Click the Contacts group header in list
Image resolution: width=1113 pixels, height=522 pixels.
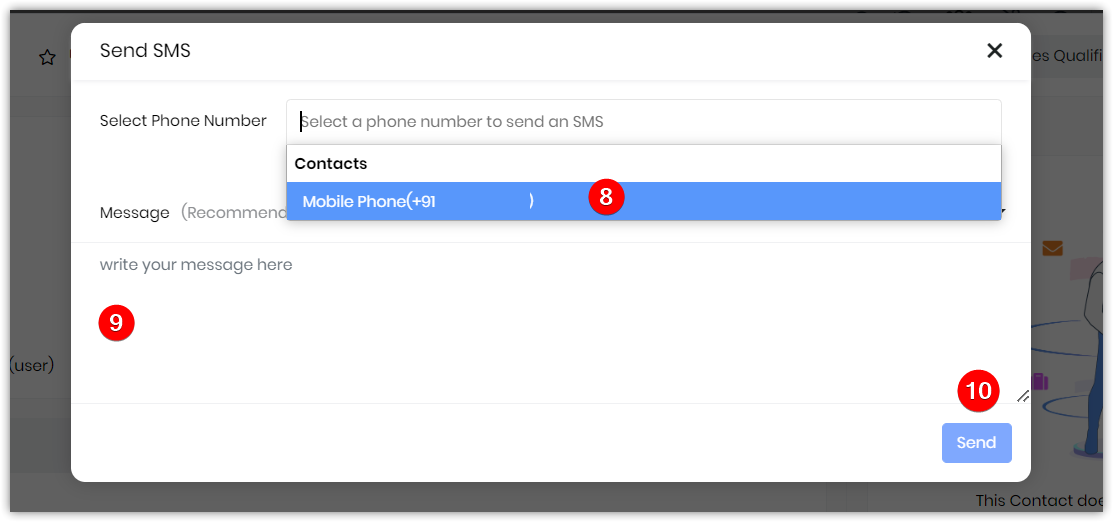[x=331, y=163]
